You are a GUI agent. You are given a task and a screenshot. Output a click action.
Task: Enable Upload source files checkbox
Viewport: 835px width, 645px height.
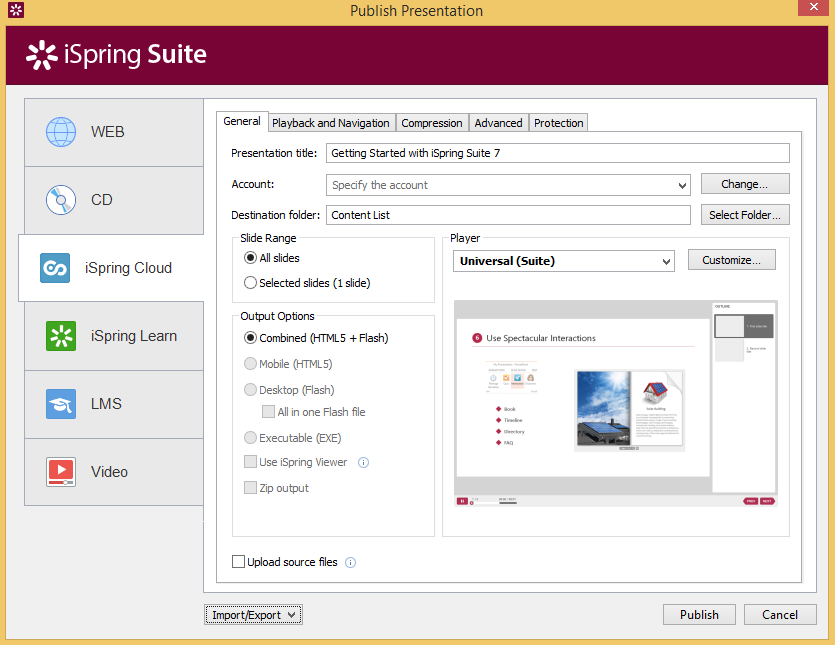click(239, 561)
